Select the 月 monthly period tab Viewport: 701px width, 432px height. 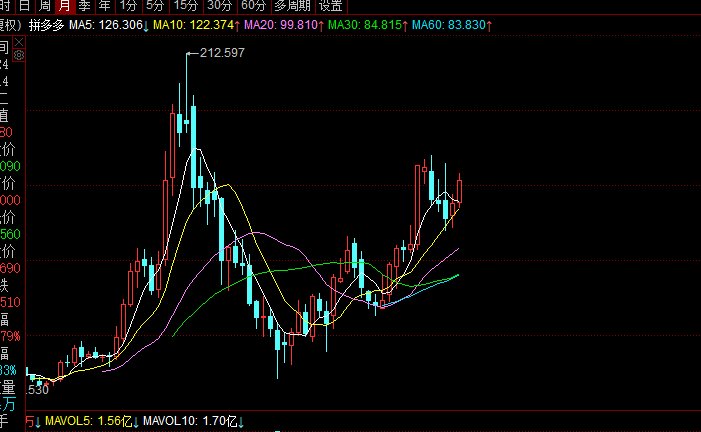click(63, 6)
